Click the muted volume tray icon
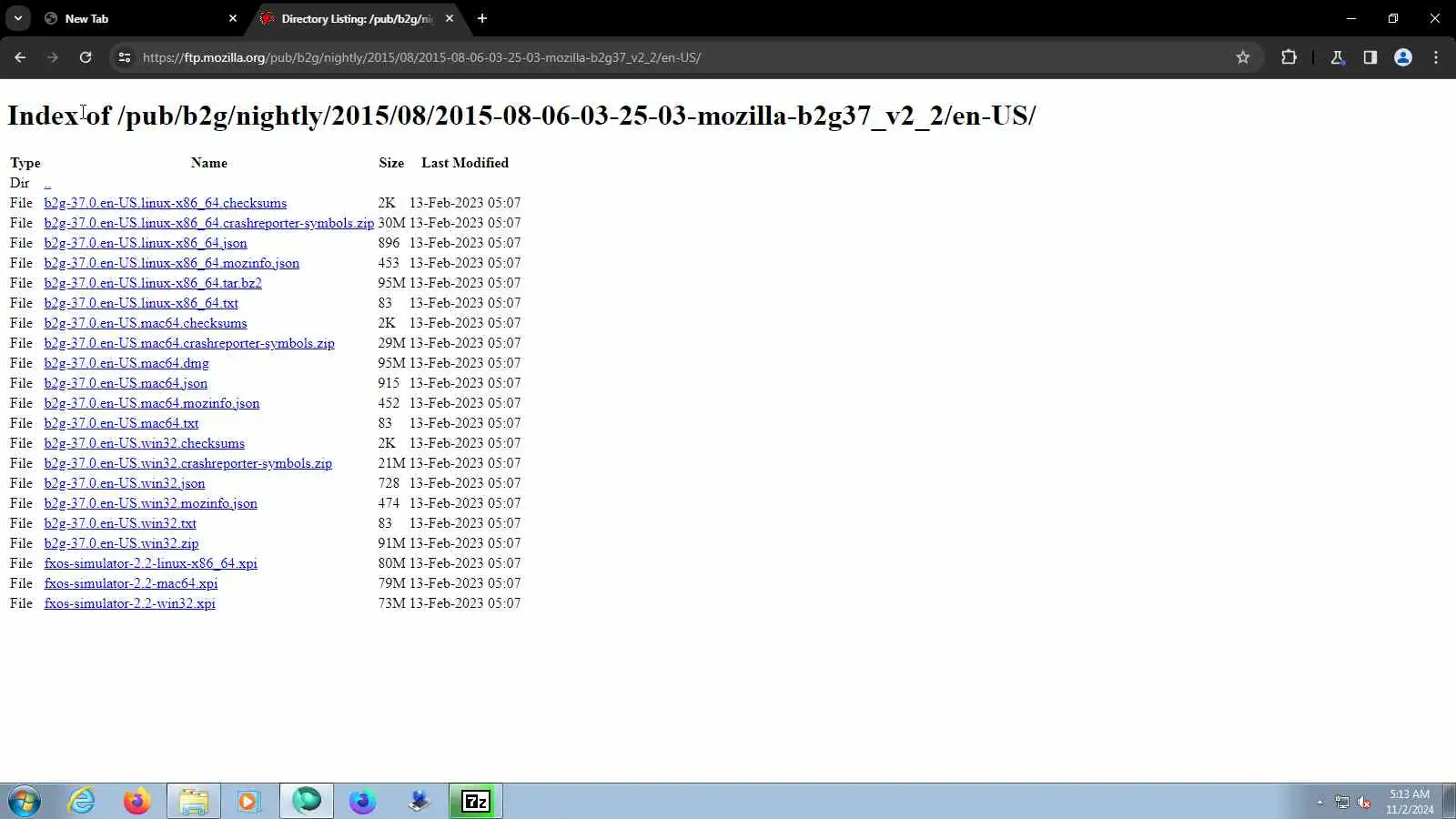 tap(1364, 803)
